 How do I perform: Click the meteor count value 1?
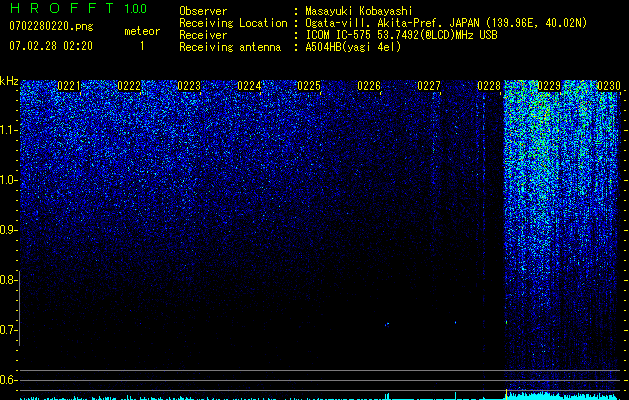[142, 46]
